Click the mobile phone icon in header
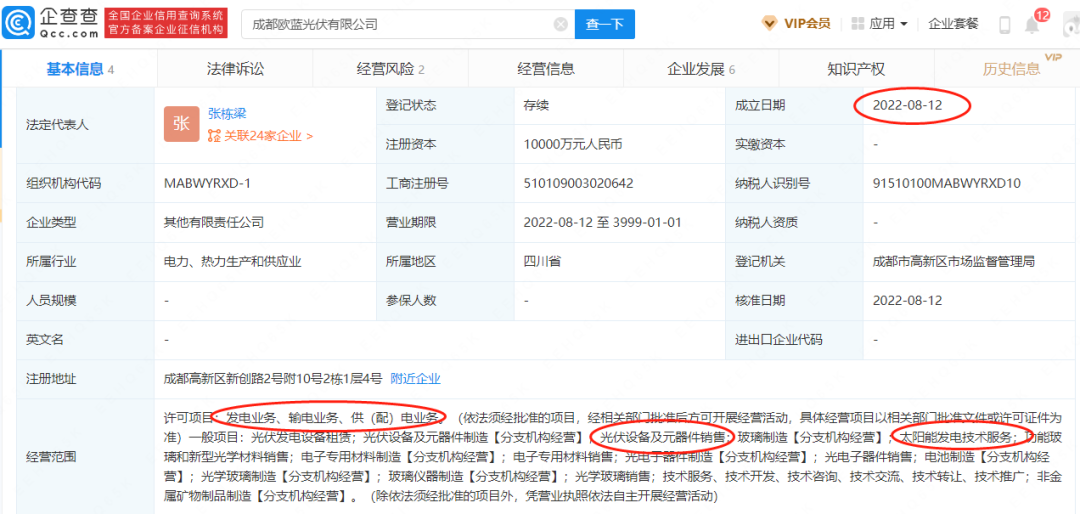Image resolution: width=1080 pixels, height=514 pixels. point(1004,25)
